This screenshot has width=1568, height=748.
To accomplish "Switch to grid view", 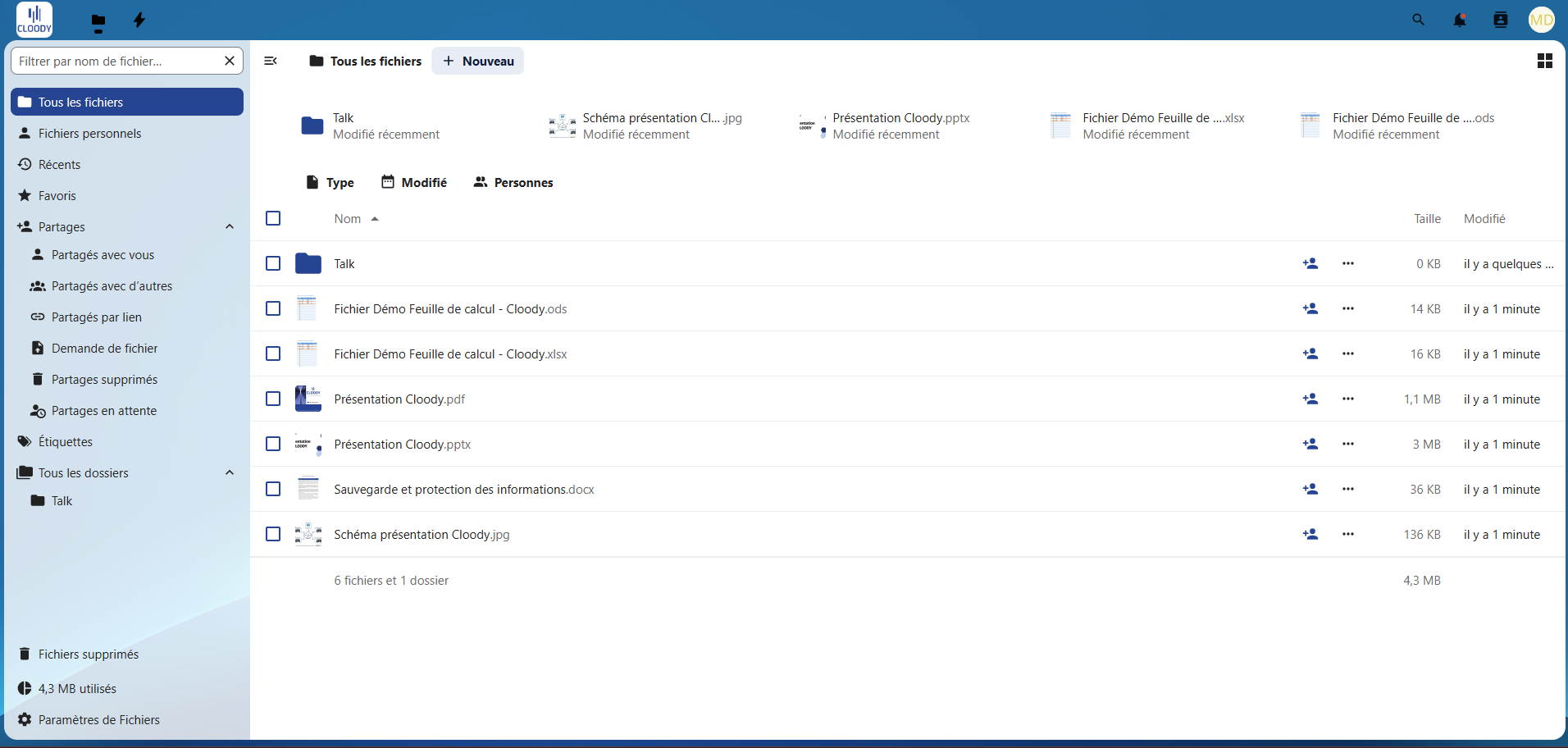I will 1545,61.
